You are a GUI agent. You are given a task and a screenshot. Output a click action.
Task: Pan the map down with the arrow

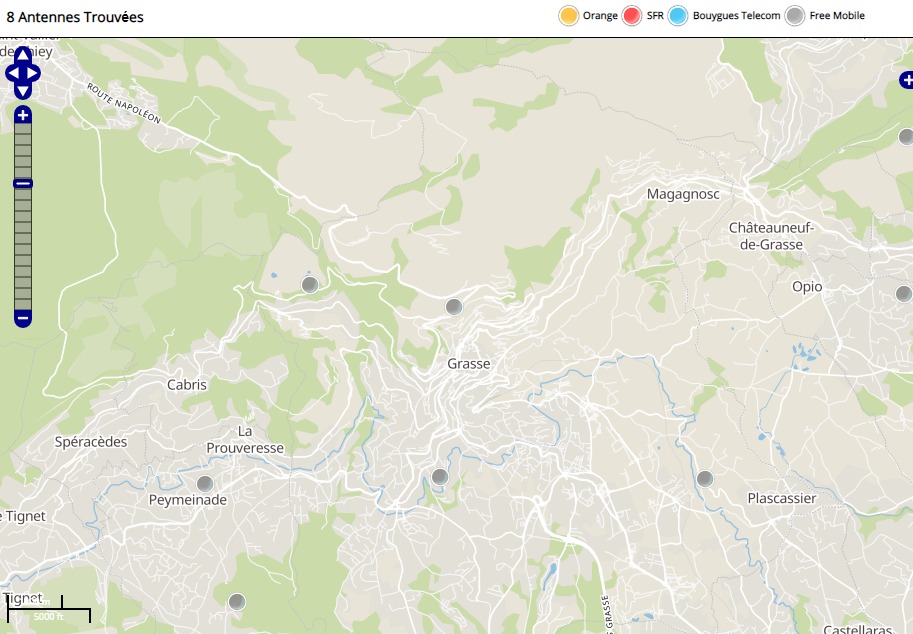(22, 91)
